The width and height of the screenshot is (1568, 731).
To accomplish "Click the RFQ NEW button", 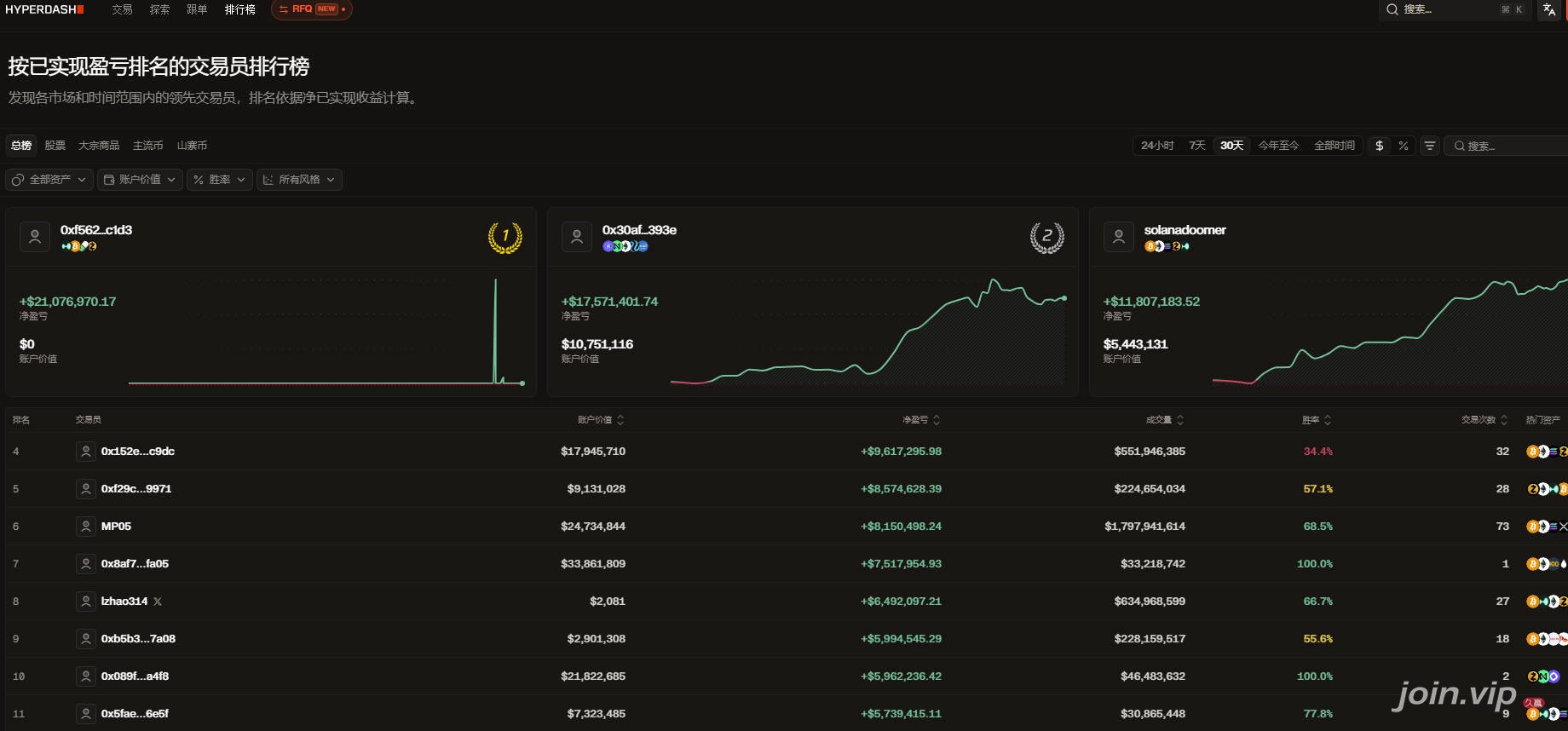I will pos(312,9).
